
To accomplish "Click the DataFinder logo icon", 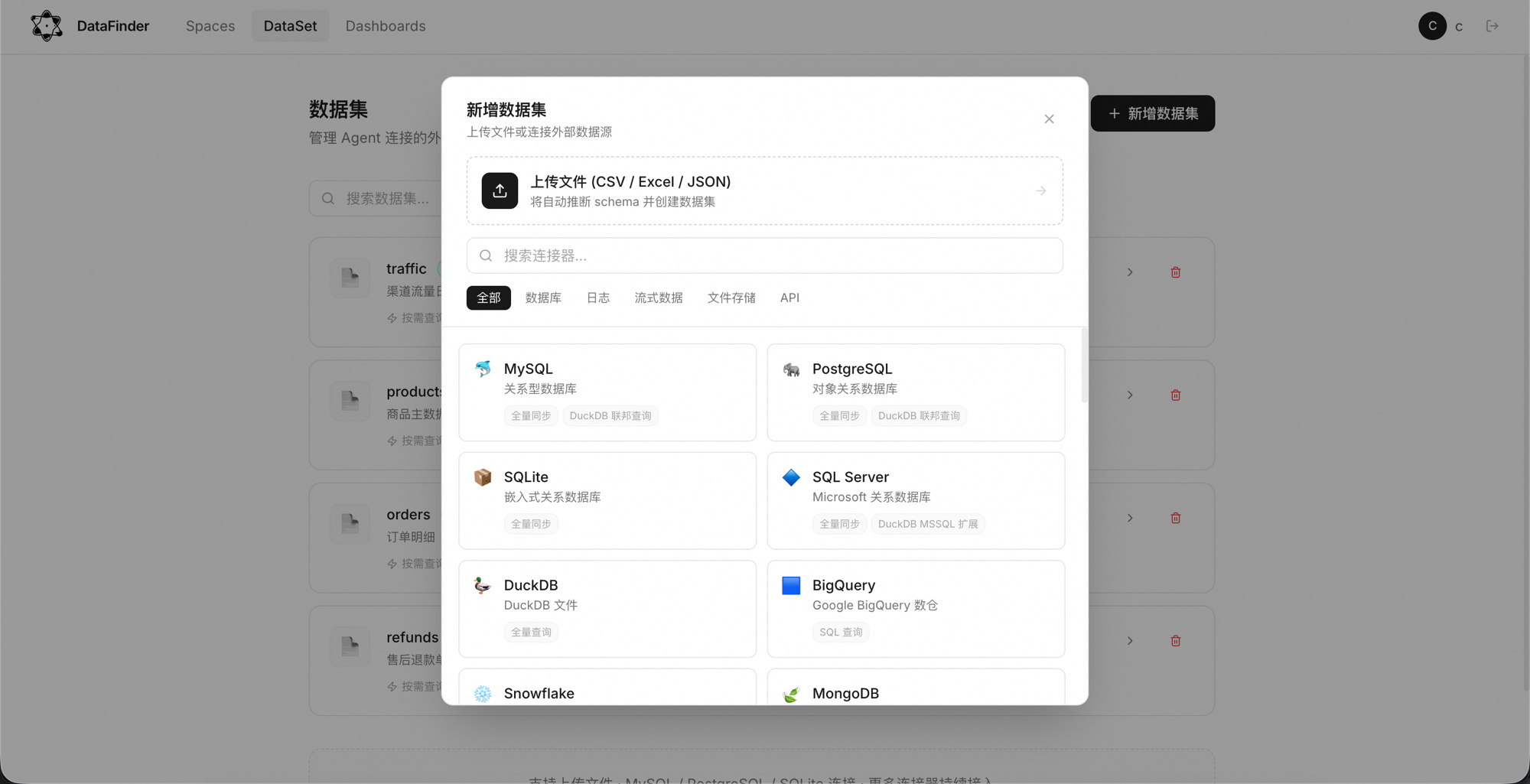I will coord(47,26).
